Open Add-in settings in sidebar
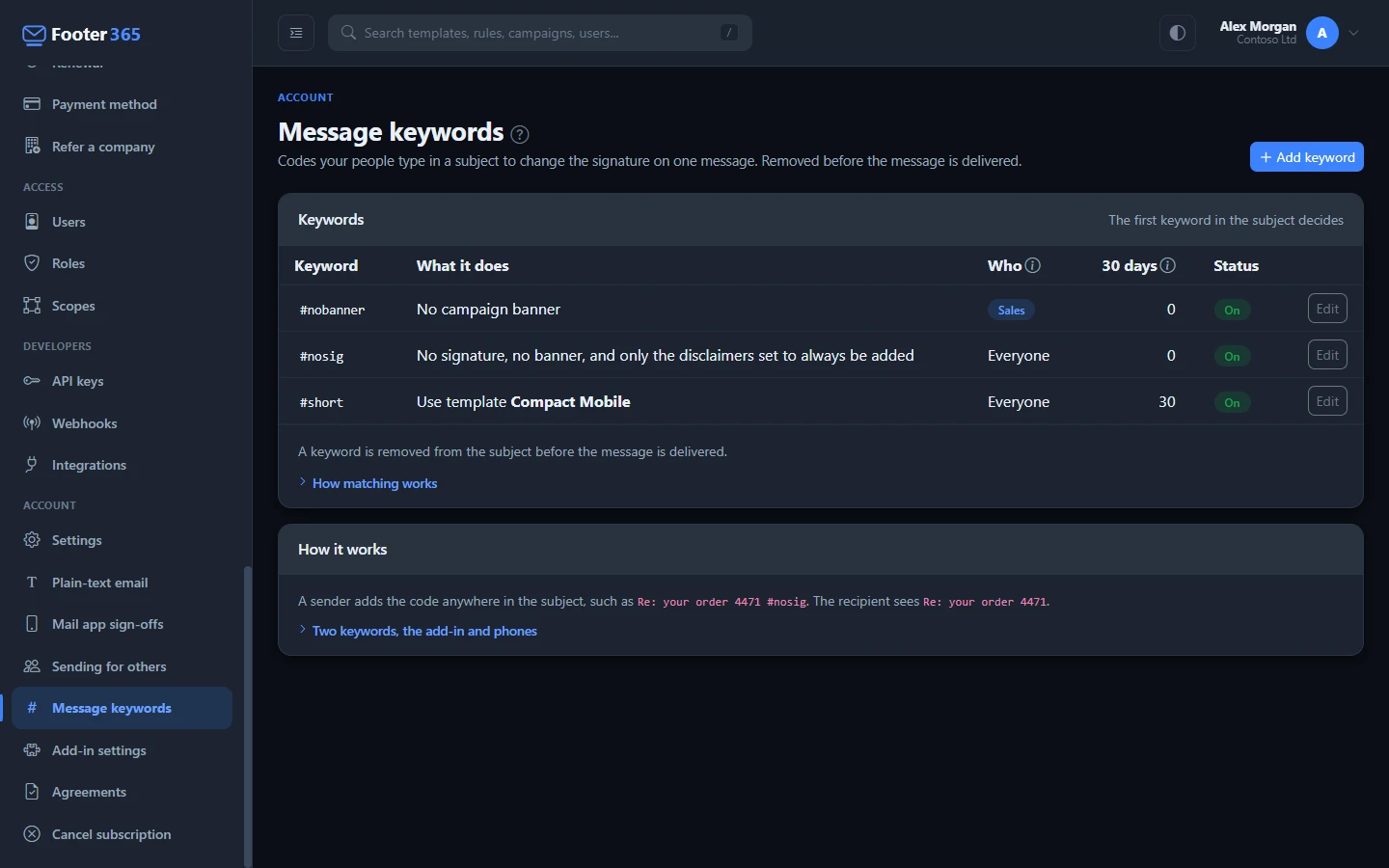This screenshot has height=868, width=1389. [122, 750]
